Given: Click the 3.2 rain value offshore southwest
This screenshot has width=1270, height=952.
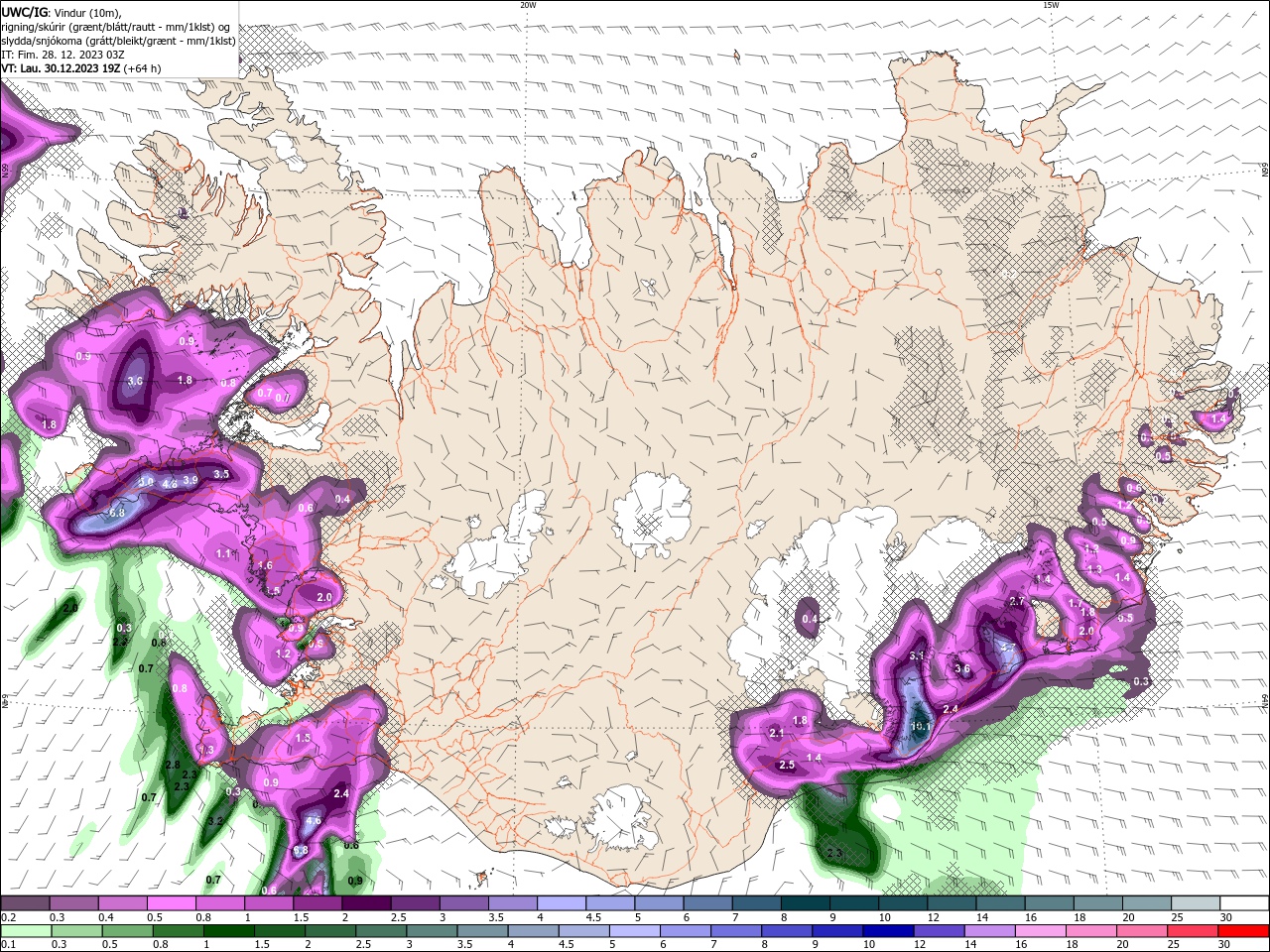Looking at the screenshot, I should point(215,821).
